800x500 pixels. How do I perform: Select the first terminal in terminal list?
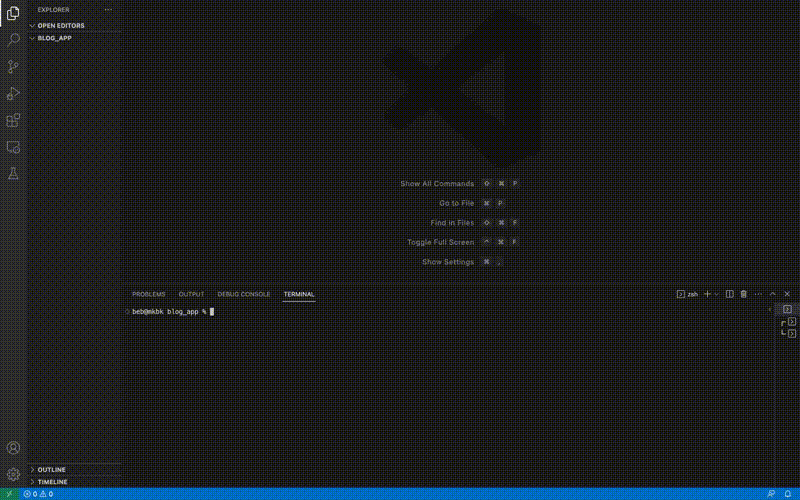click(787, 309)
